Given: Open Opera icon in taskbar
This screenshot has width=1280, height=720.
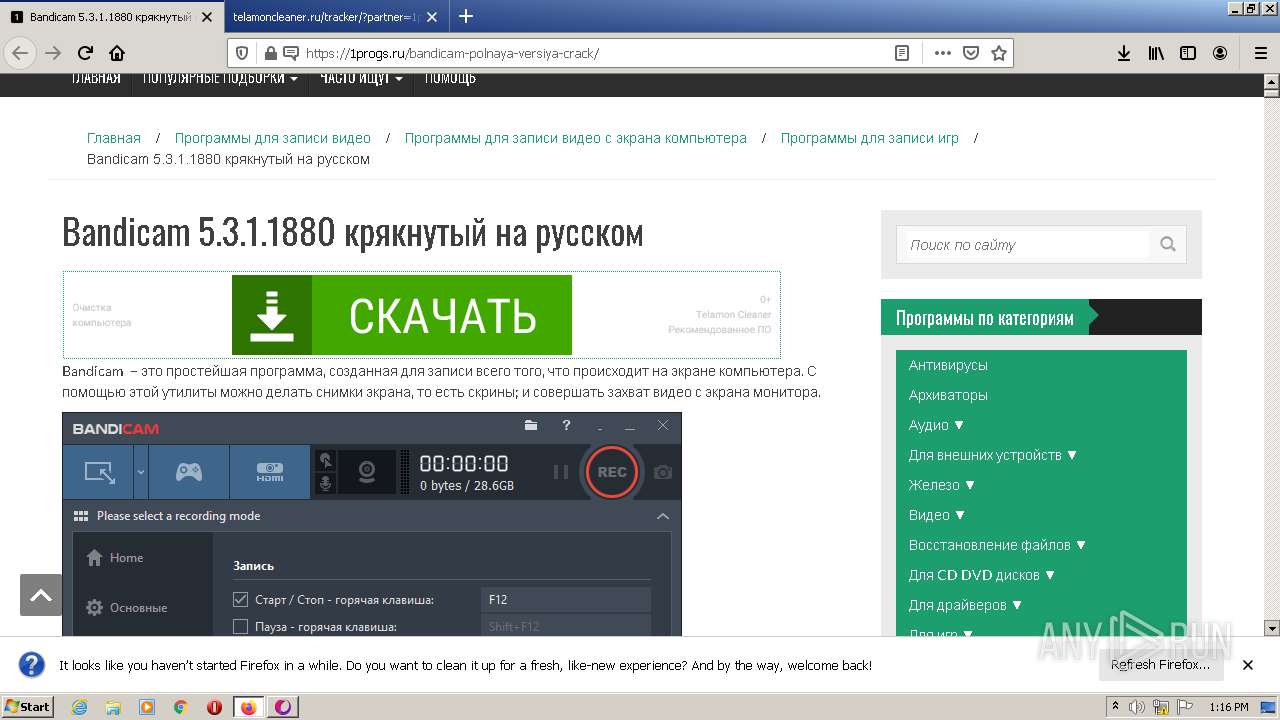Looking at the screenshot, I should 214,707.
